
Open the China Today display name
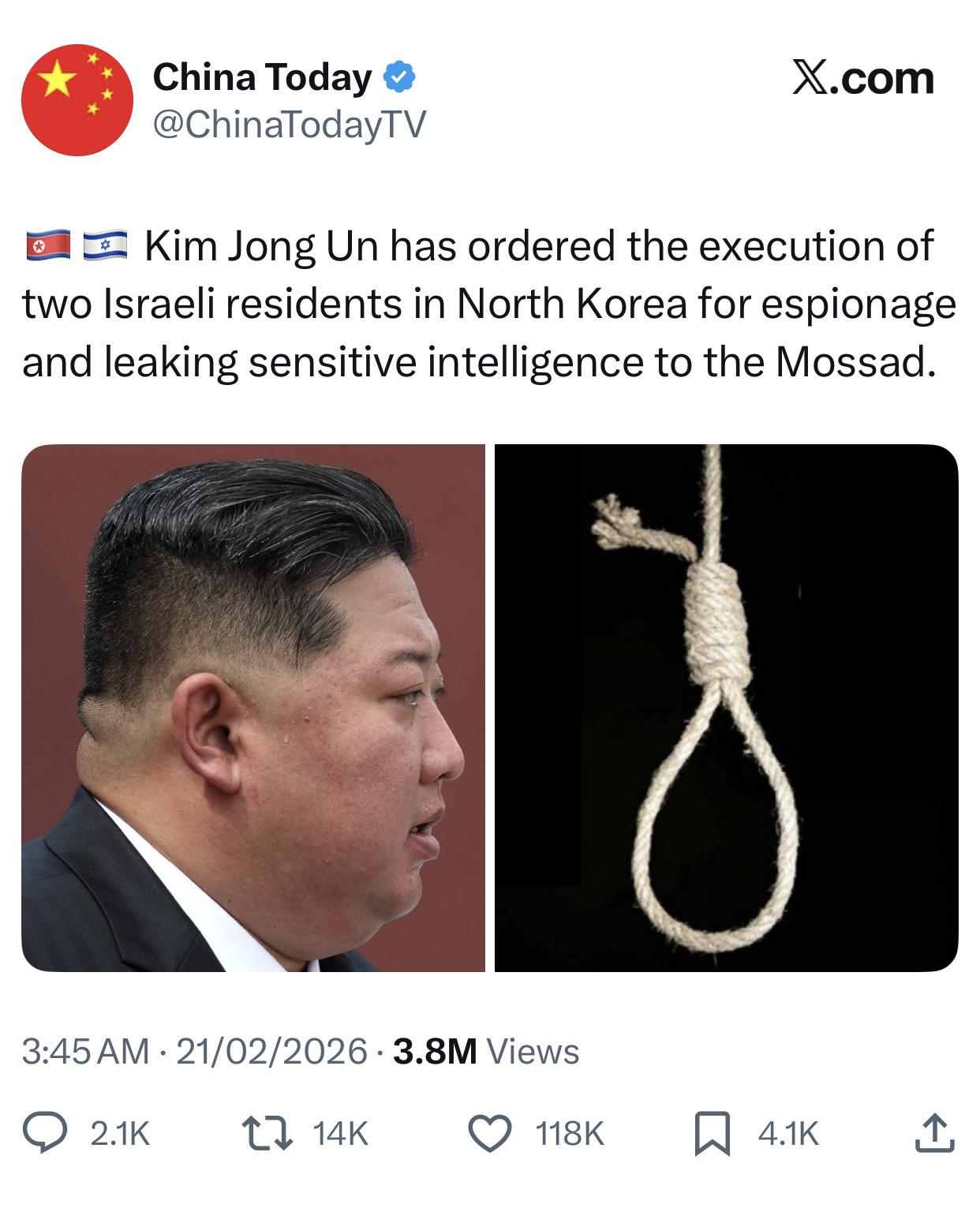click(262, 77)
